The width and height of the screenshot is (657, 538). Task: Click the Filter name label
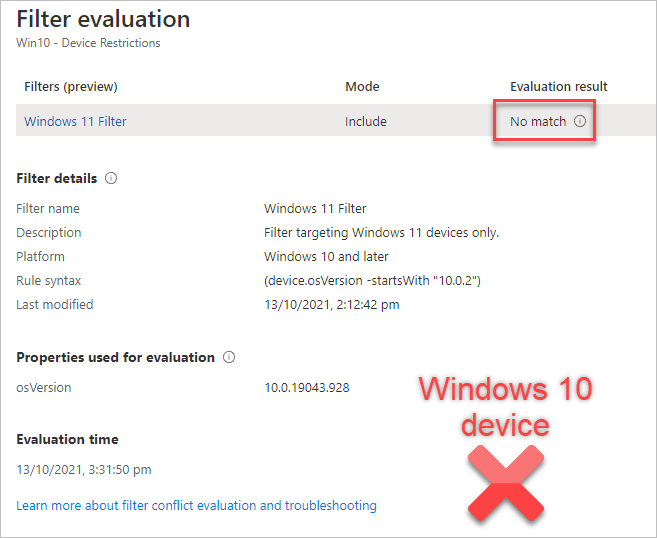click(48, 208)
